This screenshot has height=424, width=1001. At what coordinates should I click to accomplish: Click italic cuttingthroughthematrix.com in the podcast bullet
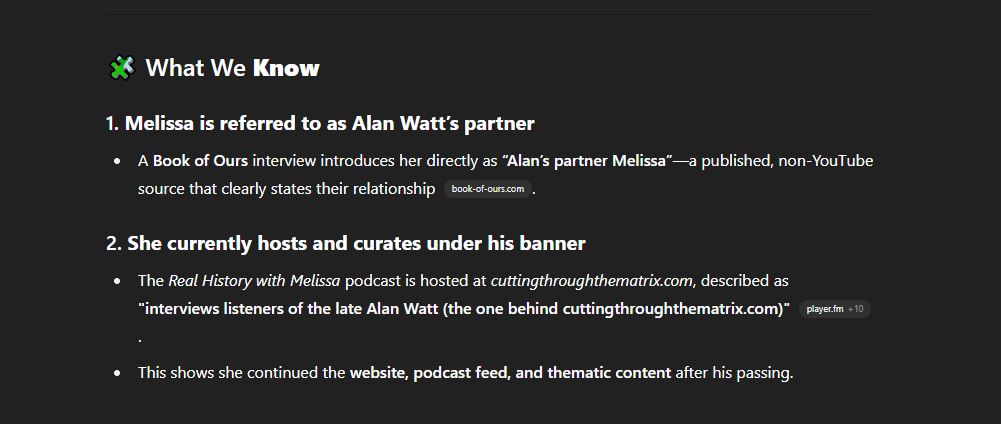[x=592, y=280]
